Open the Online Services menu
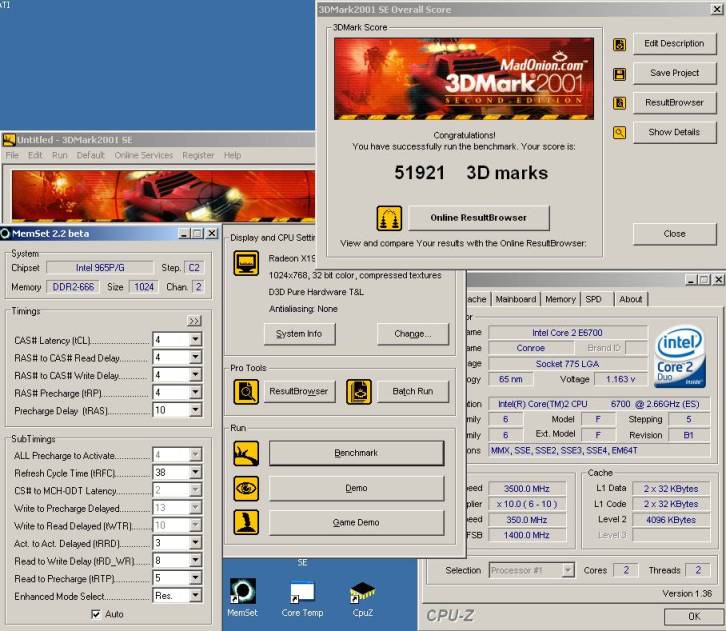 [144, 155]
